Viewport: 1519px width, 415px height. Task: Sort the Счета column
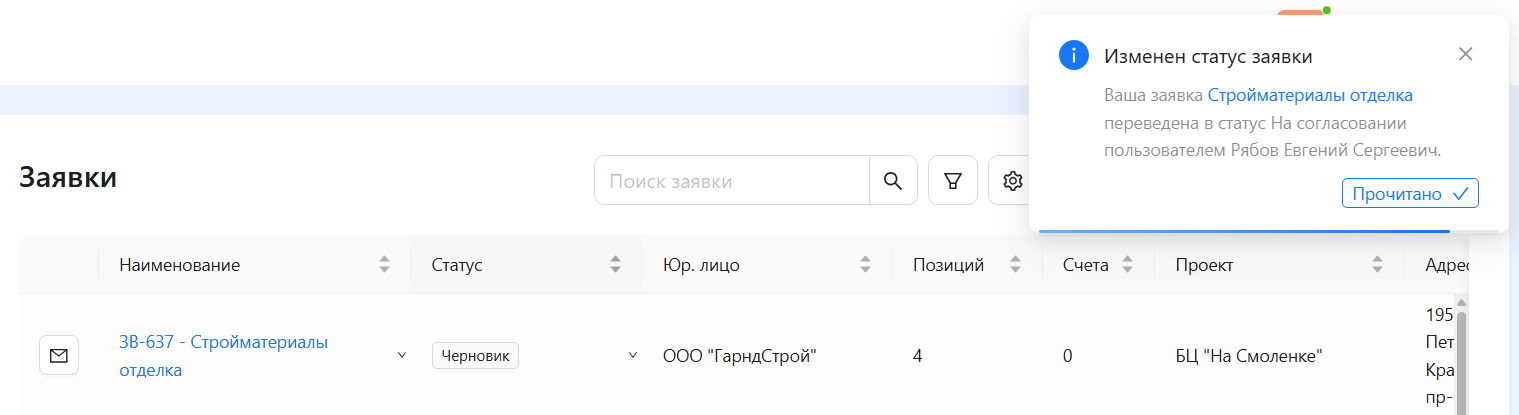1127,265
